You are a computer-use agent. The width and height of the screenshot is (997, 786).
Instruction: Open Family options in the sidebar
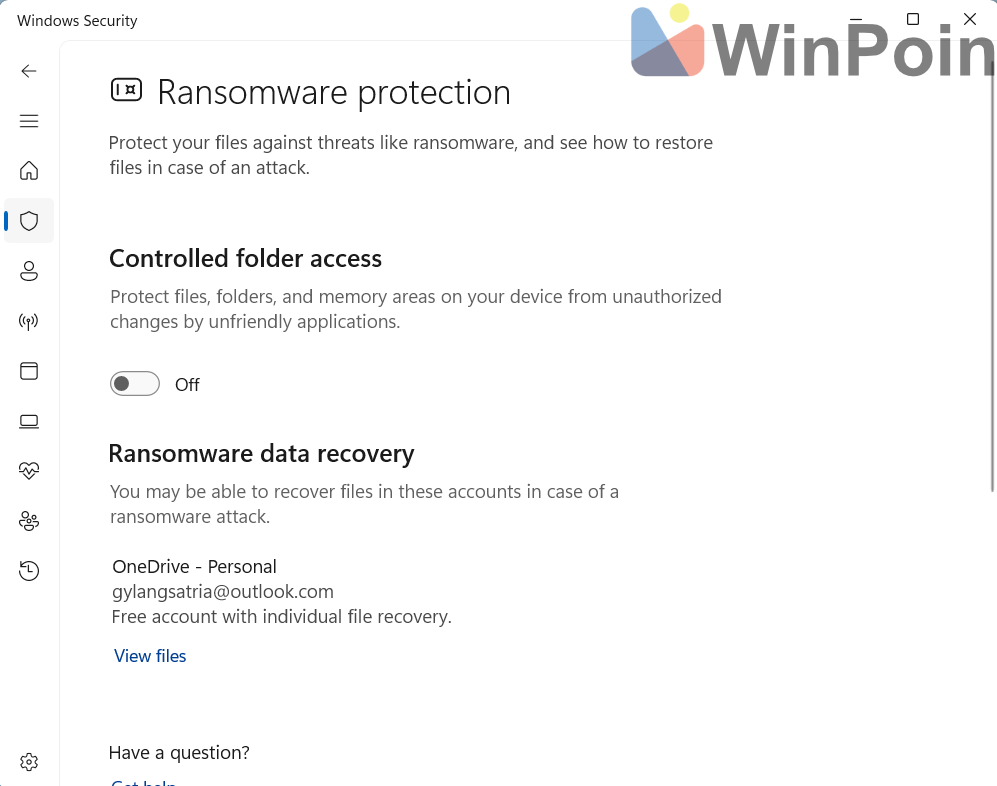click(29, 521)
